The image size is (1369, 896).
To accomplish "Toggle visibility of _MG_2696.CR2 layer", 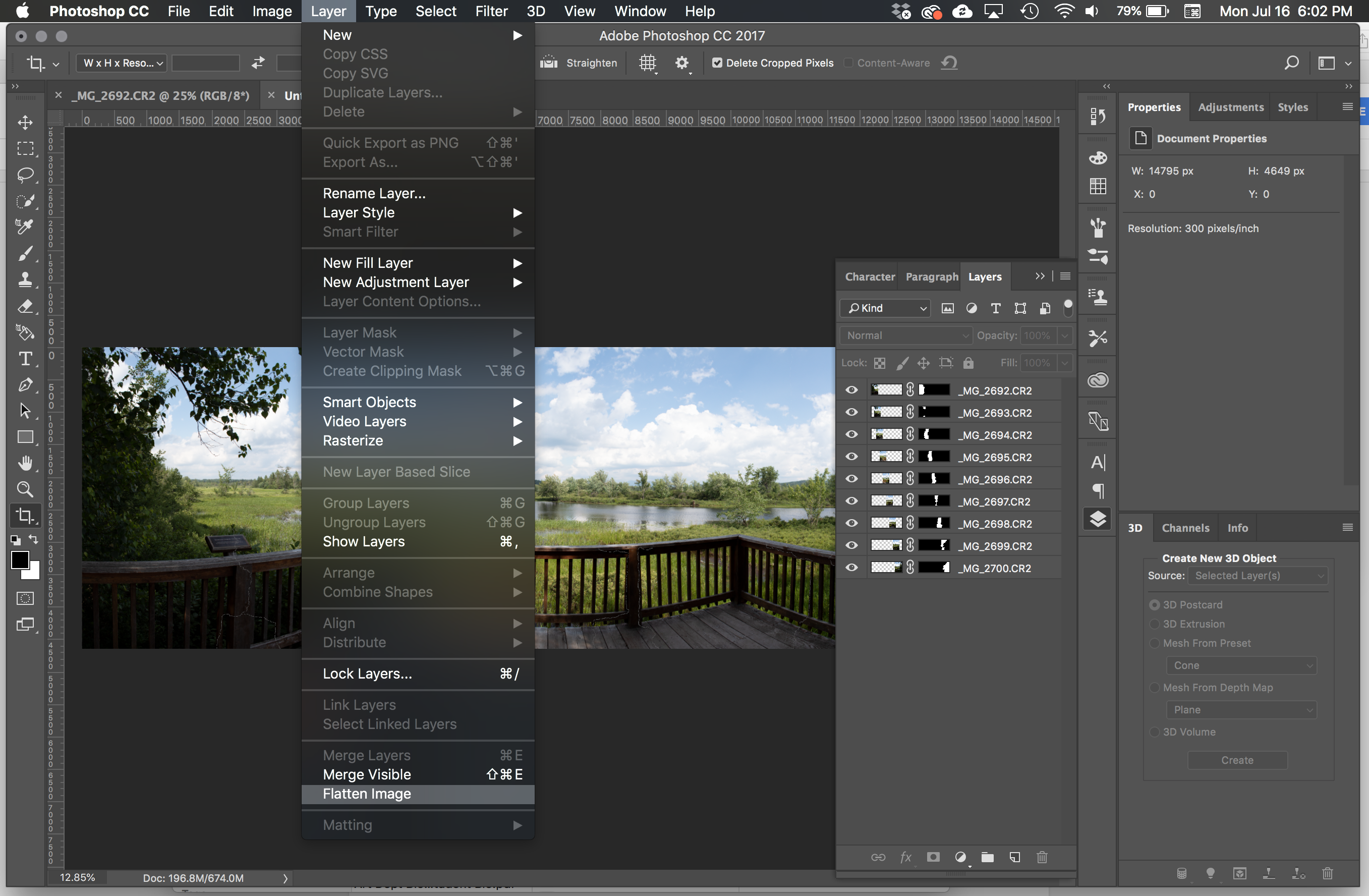I will 852,479.
